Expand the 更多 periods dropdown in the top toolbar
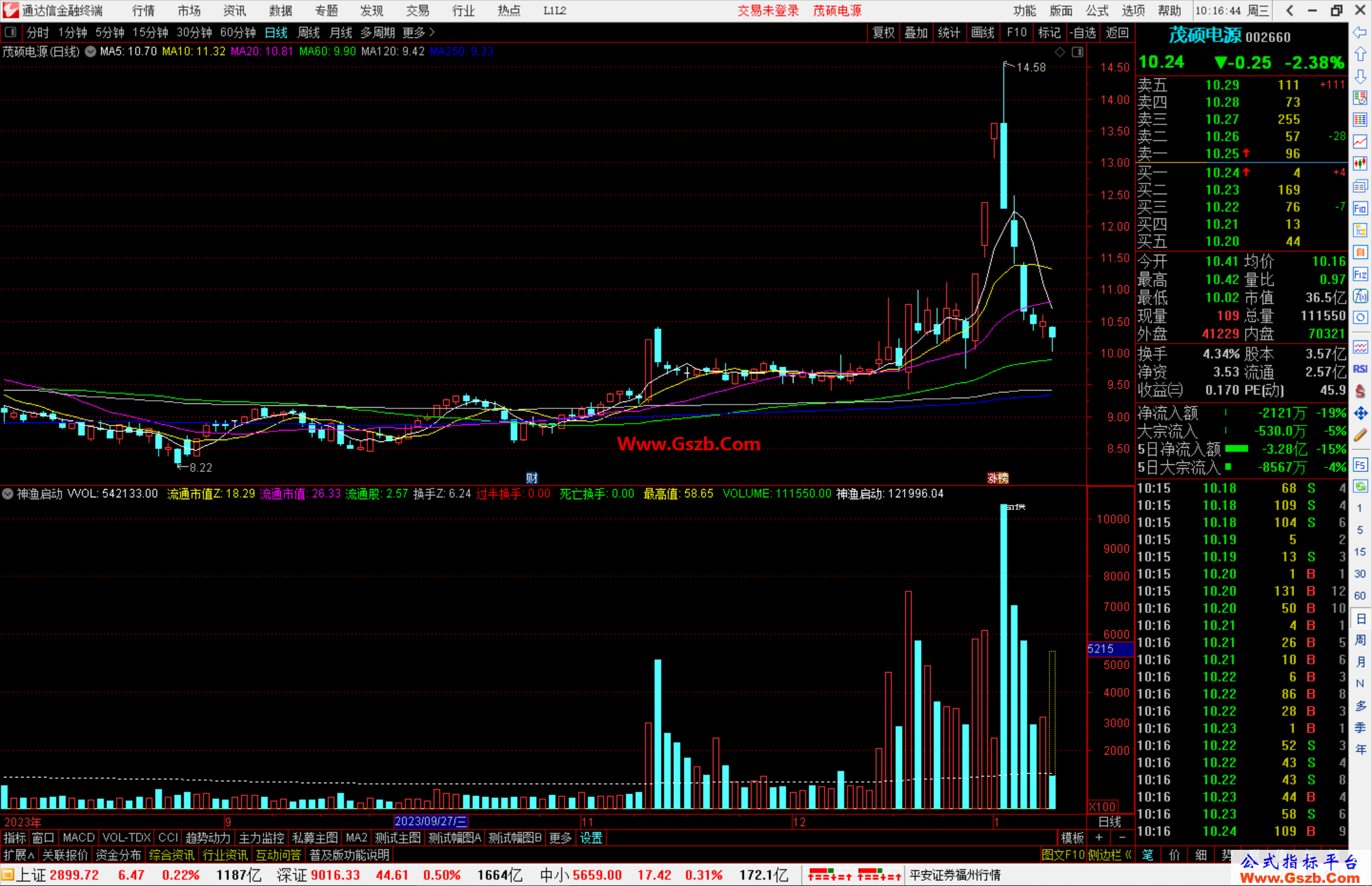Viewport: 1372px width, 886px height. 419,32
